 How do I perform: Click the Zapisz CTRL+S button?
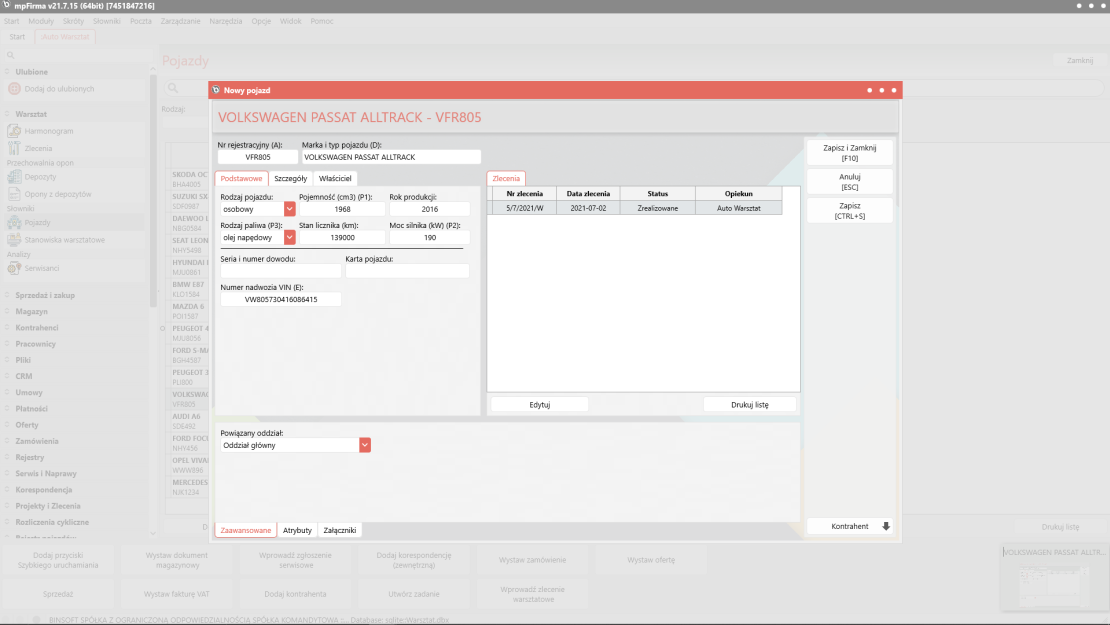pyautogui.click(x=849, y=211)
